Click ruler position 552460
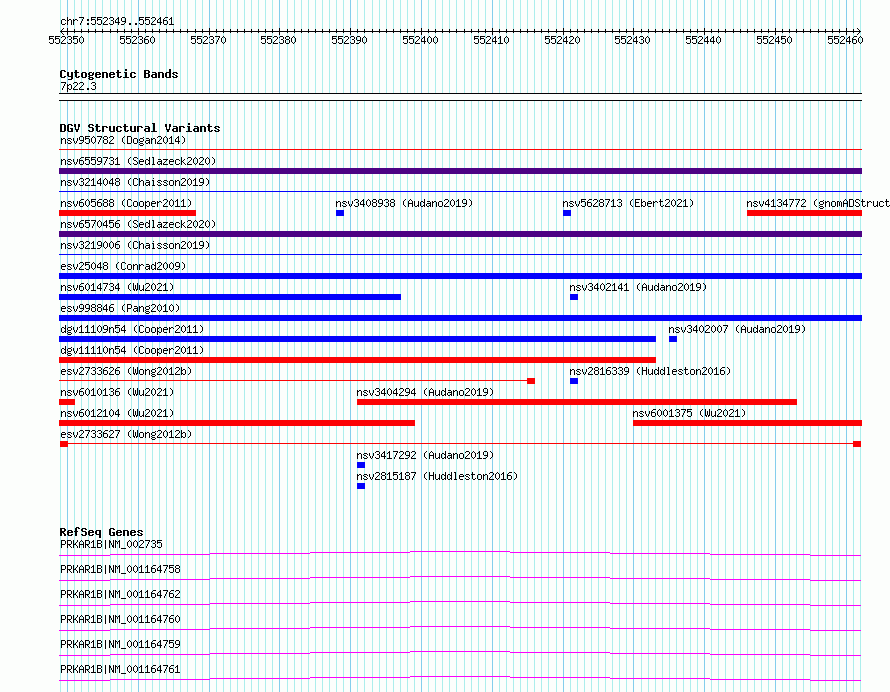The width and height of the screenshot is (890, 692). point(845,40)
